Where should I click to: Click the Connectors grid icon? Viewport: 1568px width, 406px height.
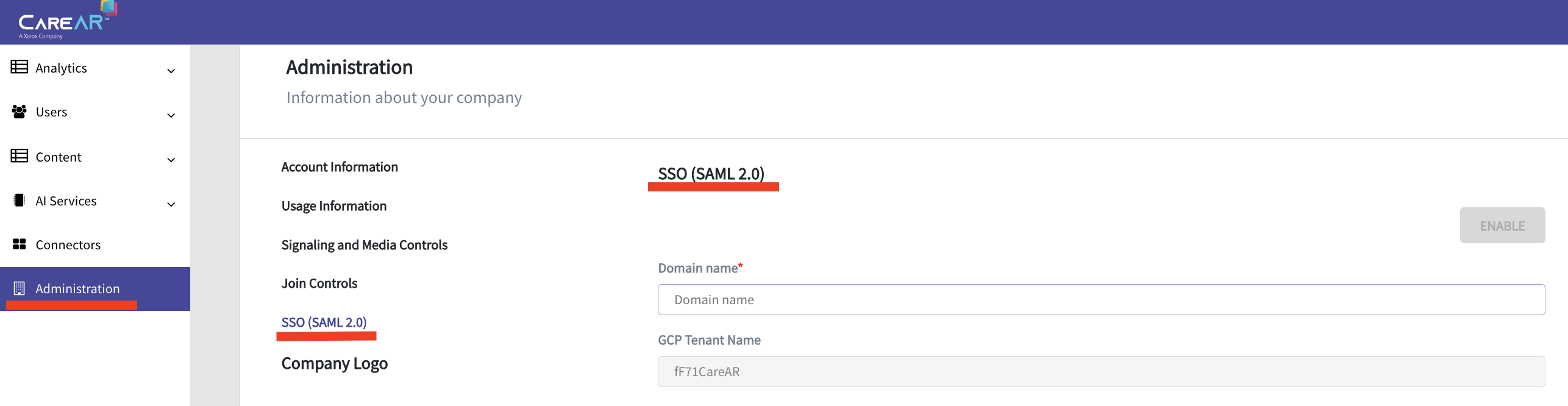[x=20, y=244]
